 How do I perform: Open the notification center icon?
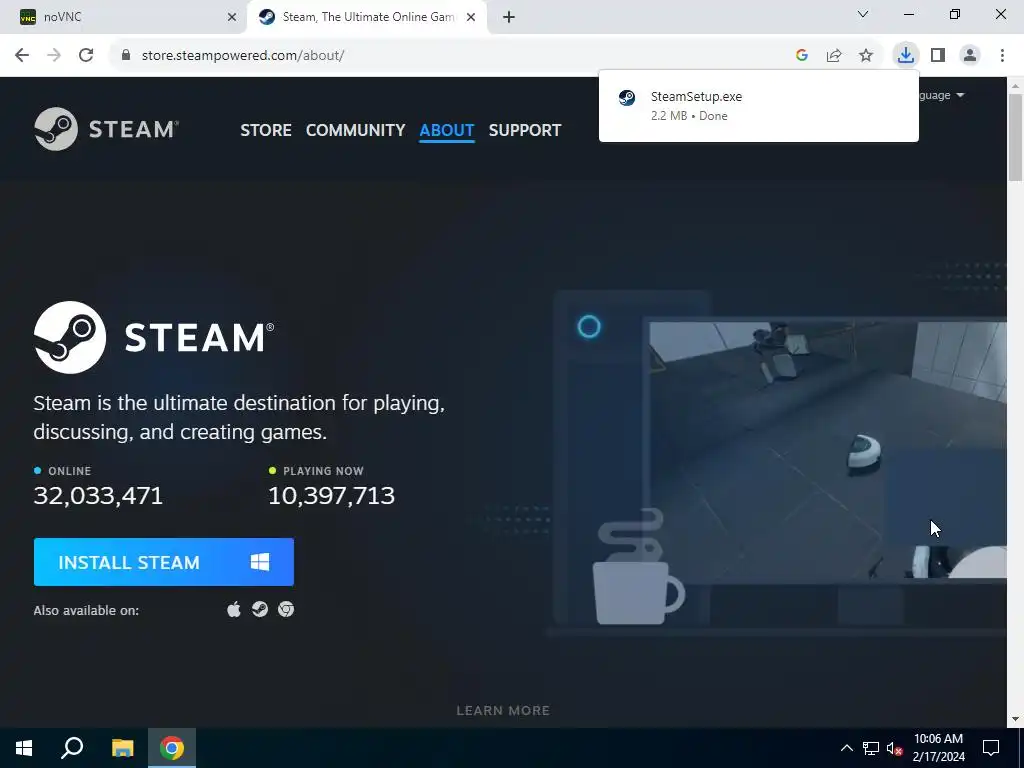click(x=991, y=748)
